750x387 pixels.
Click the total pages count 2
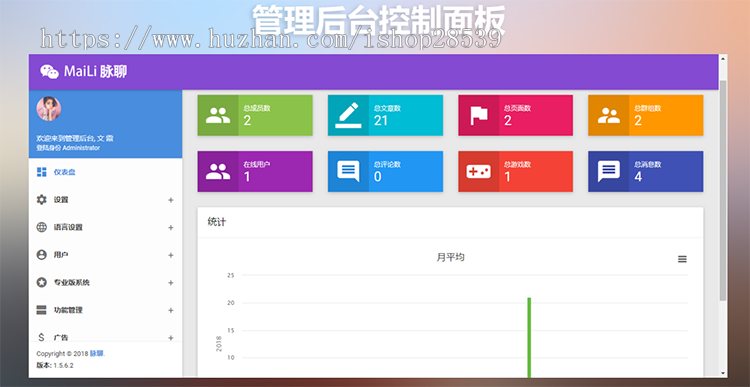(507, 121)
